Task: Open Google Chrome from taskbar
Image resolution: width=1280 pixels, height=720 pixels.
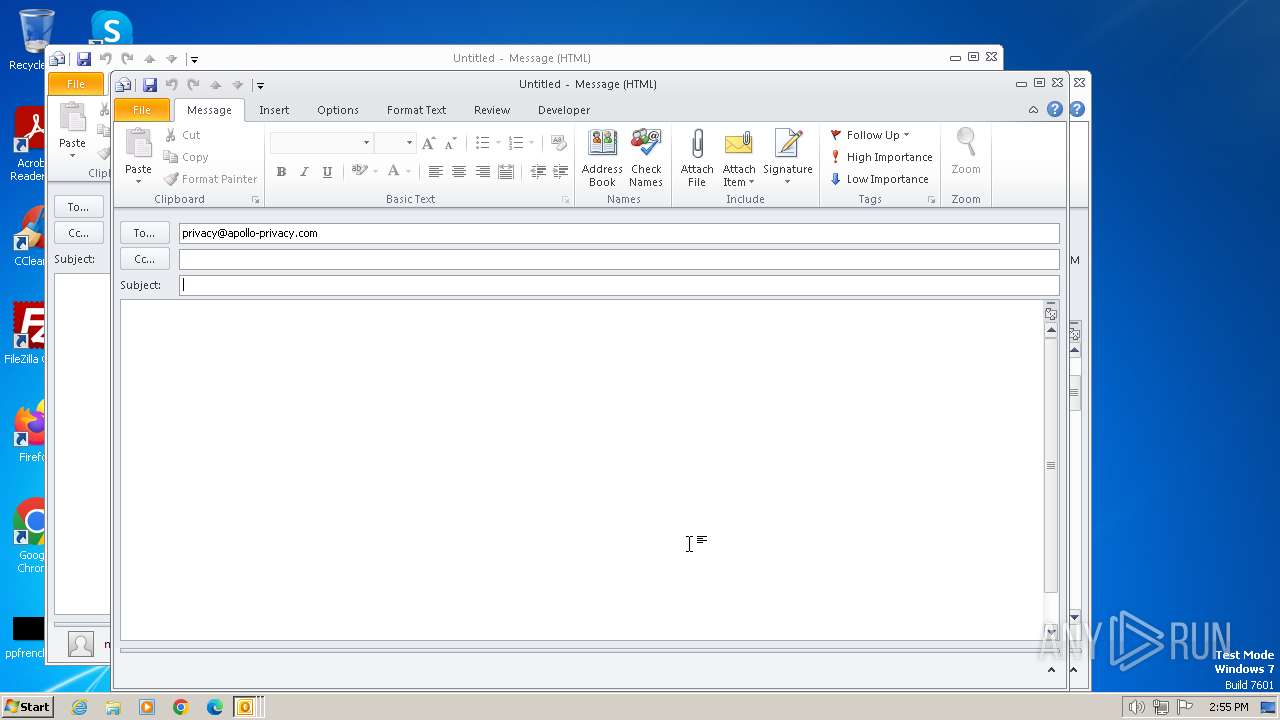Action: point(181,707)
